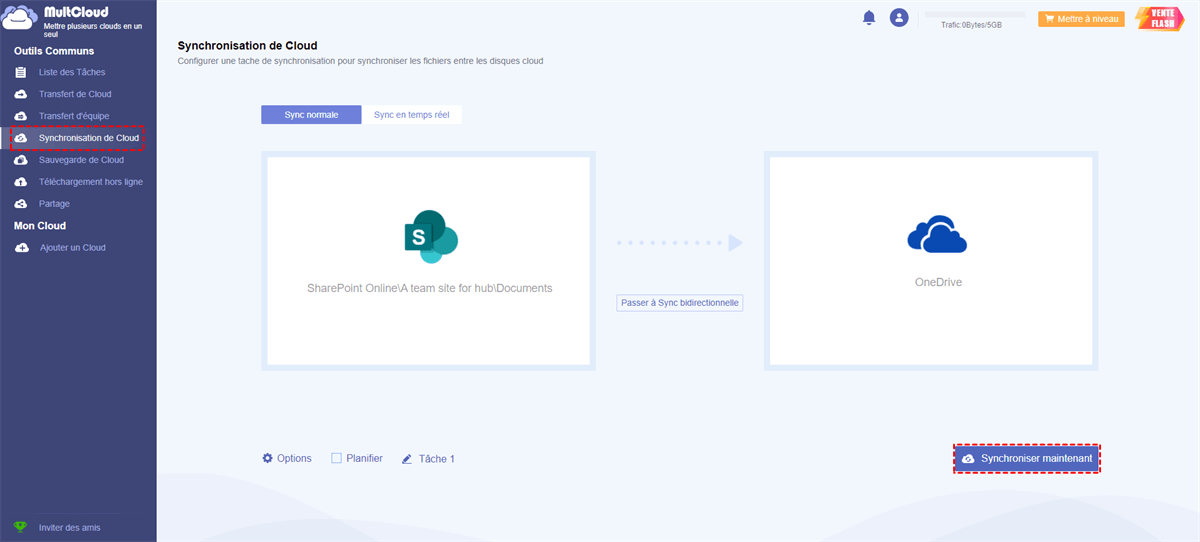Click the MultCloud logo
Image resolution: width=1200 pixels, height=542 pixels.
pos(20,20)
